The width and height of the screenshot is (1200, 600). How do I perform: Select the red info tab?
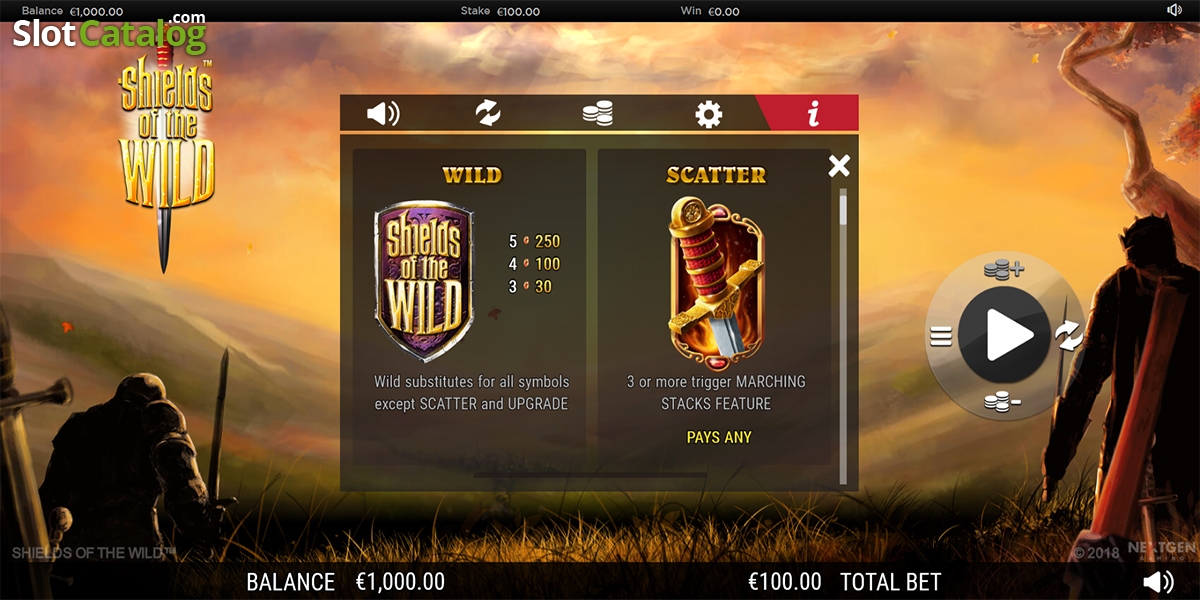coord(812,113)
